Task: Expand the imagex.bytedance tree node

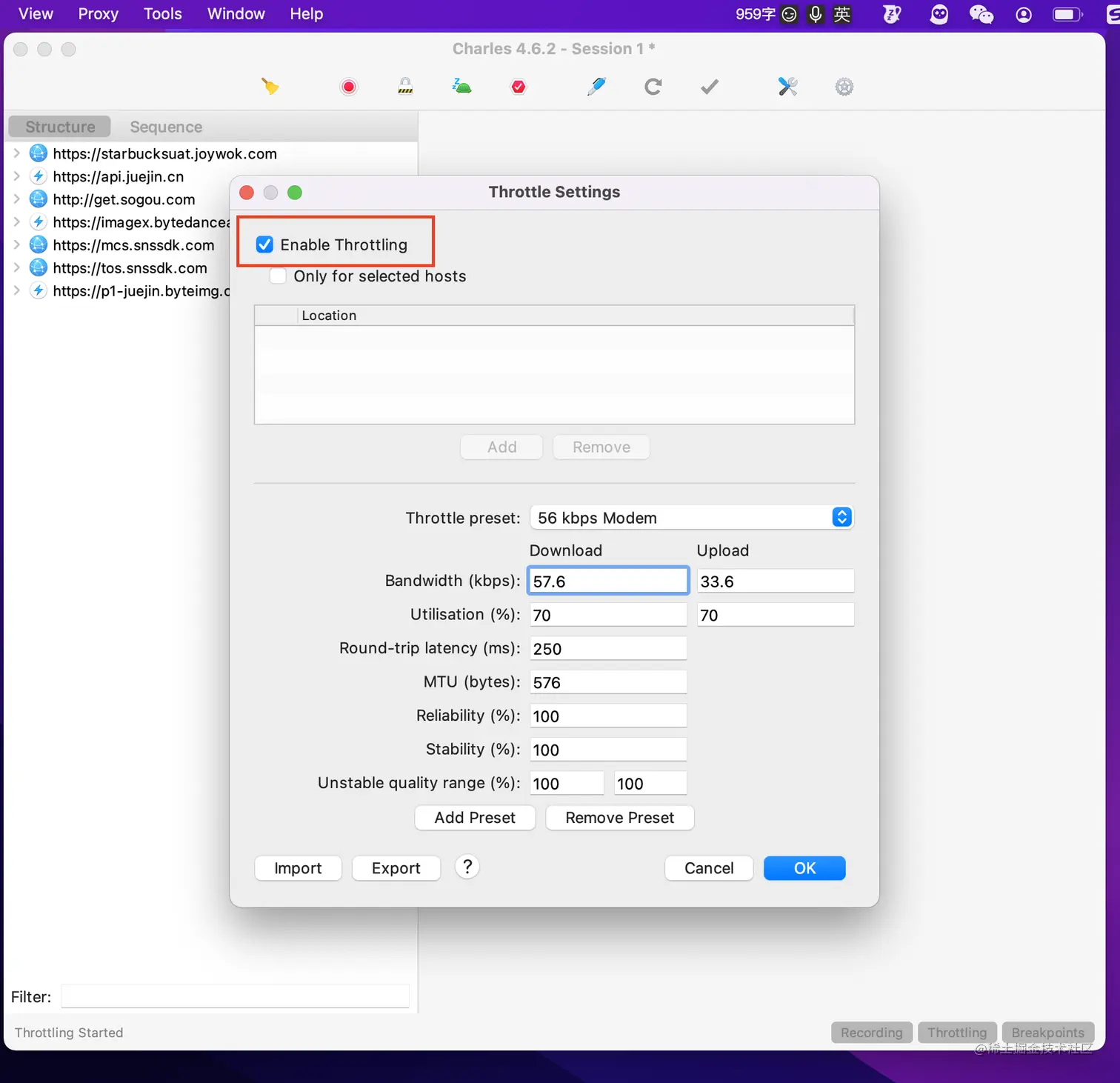Action: tap(16, 222)
